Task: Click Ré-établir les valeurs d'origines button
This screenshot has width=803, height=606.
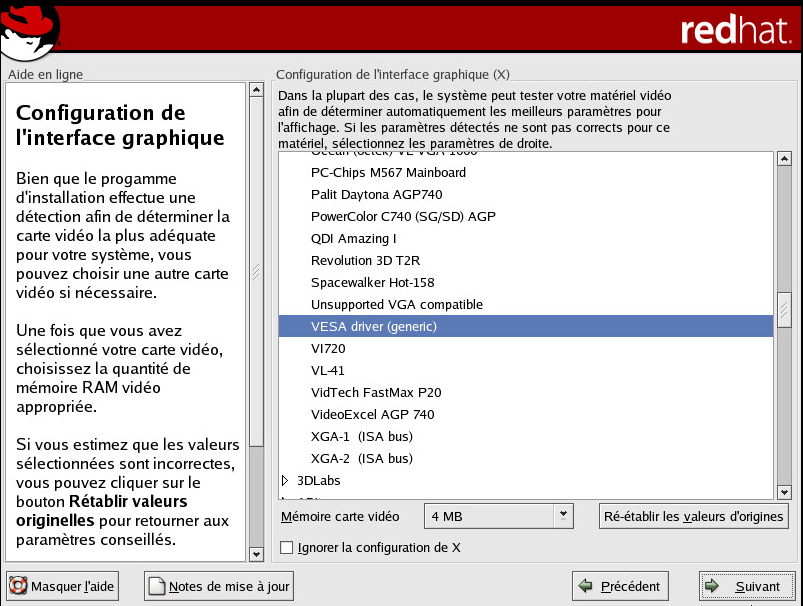Action: (693, 516)
